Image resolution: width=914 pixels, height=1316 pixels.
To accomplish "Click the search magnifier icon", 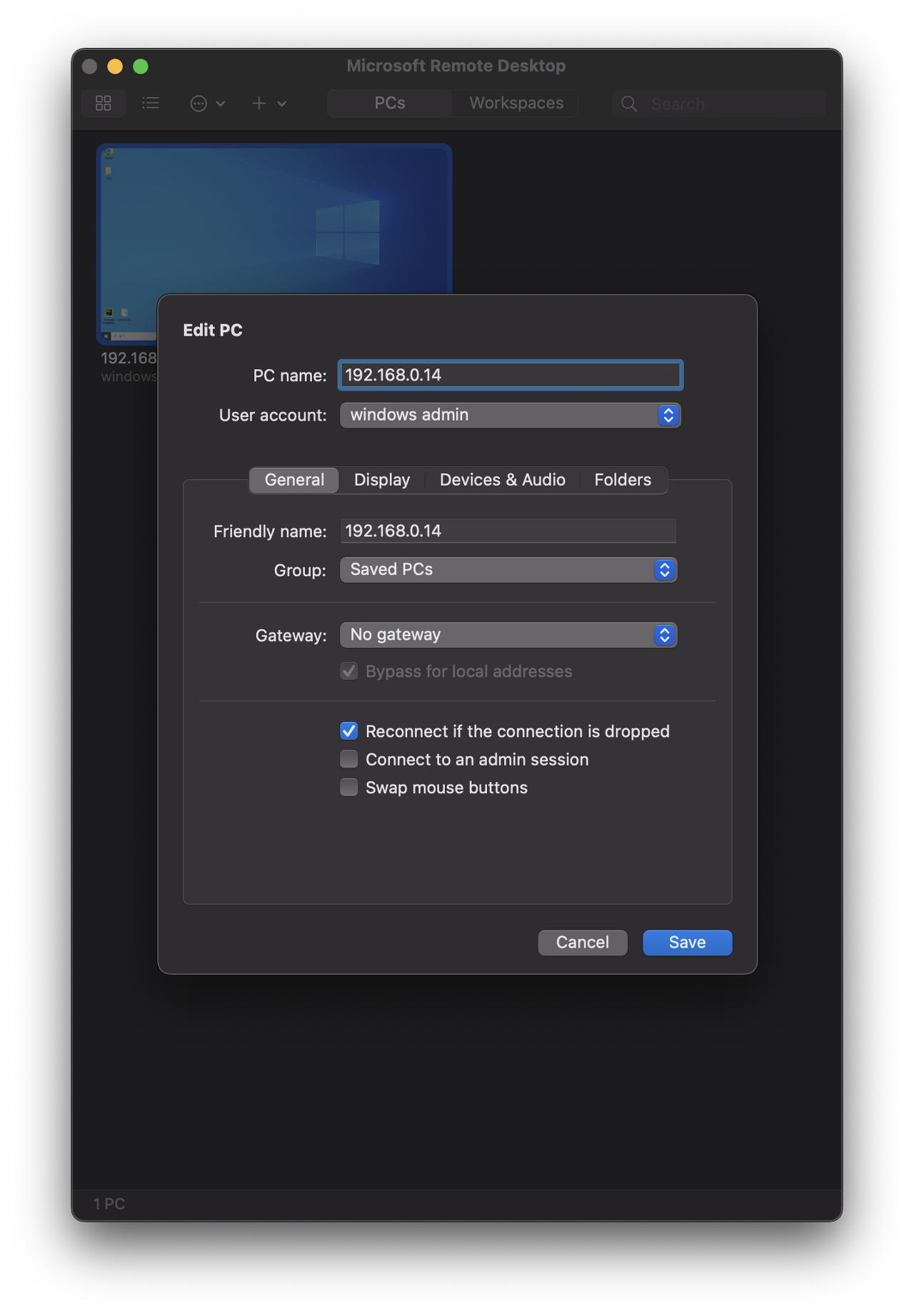I will click(x=629, y=104).
